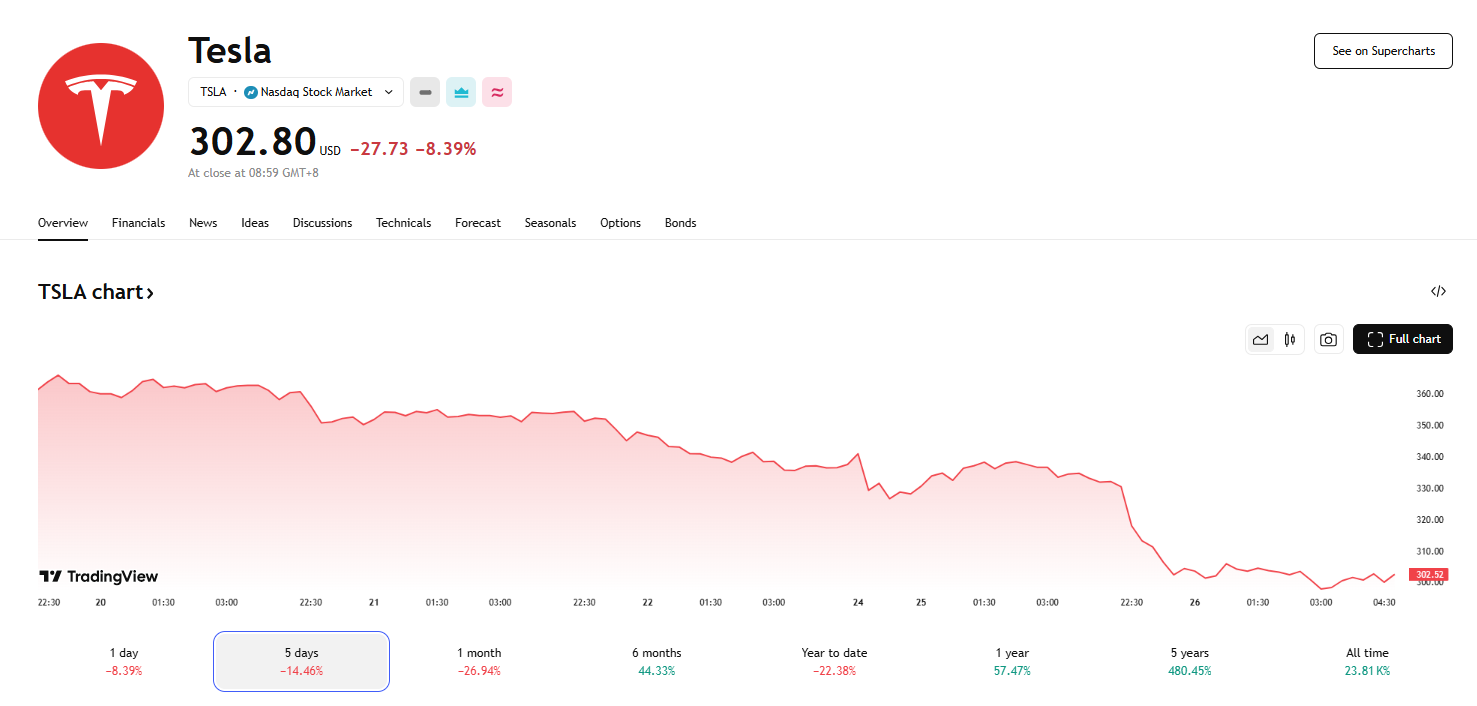This screenshot has height=706, width=1477.
Task: Open the TSLA Nasdaq exchange dropdown
Action: (x=296, y=92)
